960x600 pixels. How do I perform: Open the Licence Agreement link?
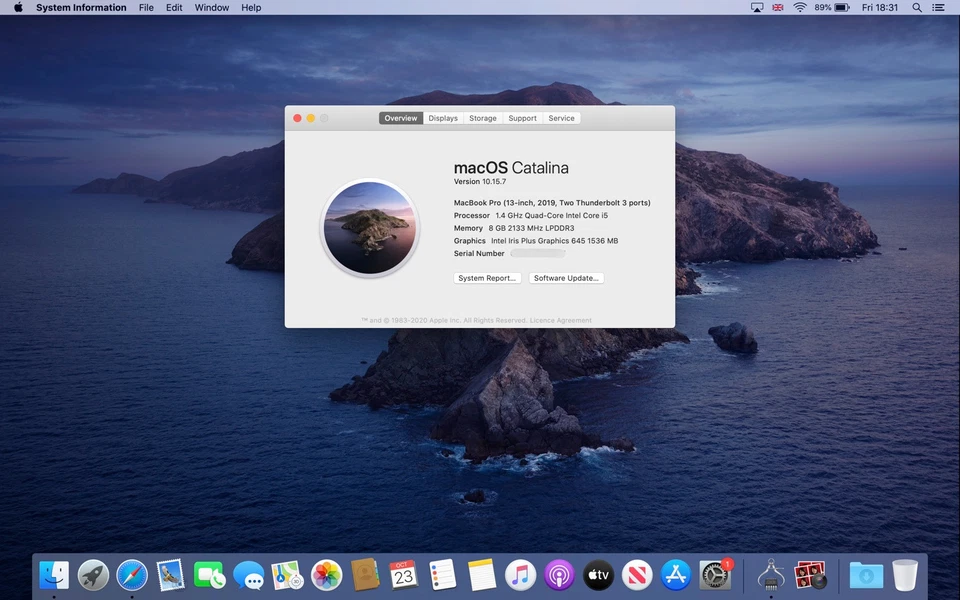coord(560,320)
